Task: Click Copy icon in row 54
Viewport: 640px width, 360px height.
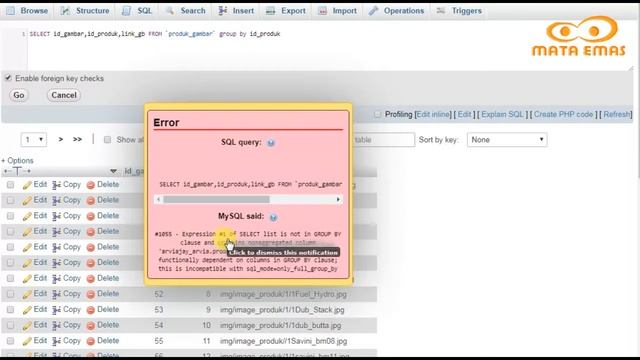Action: pyautogui.click(x=56, y=326)
